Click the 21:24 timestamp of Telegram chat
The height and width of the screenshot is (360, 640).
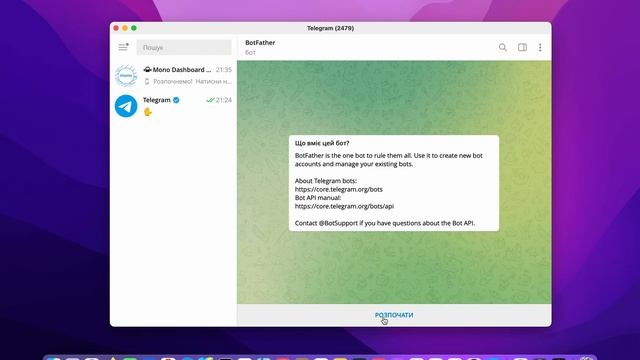click(224, 100)
